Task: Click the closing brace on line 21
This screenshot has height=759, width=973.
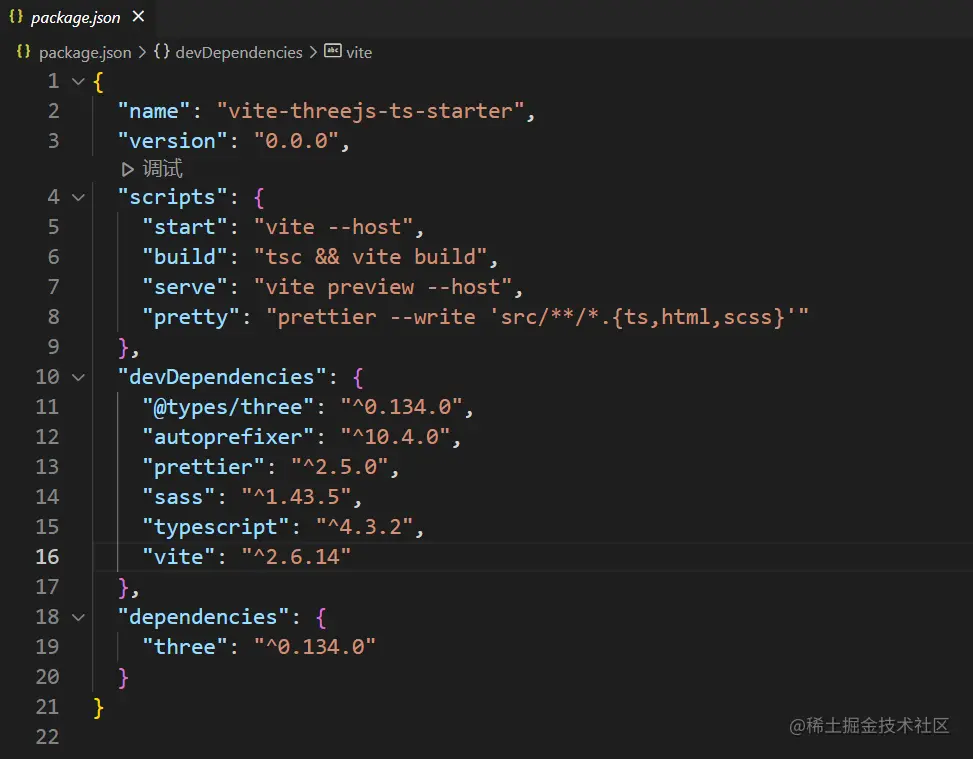Action: pos(98,707)
